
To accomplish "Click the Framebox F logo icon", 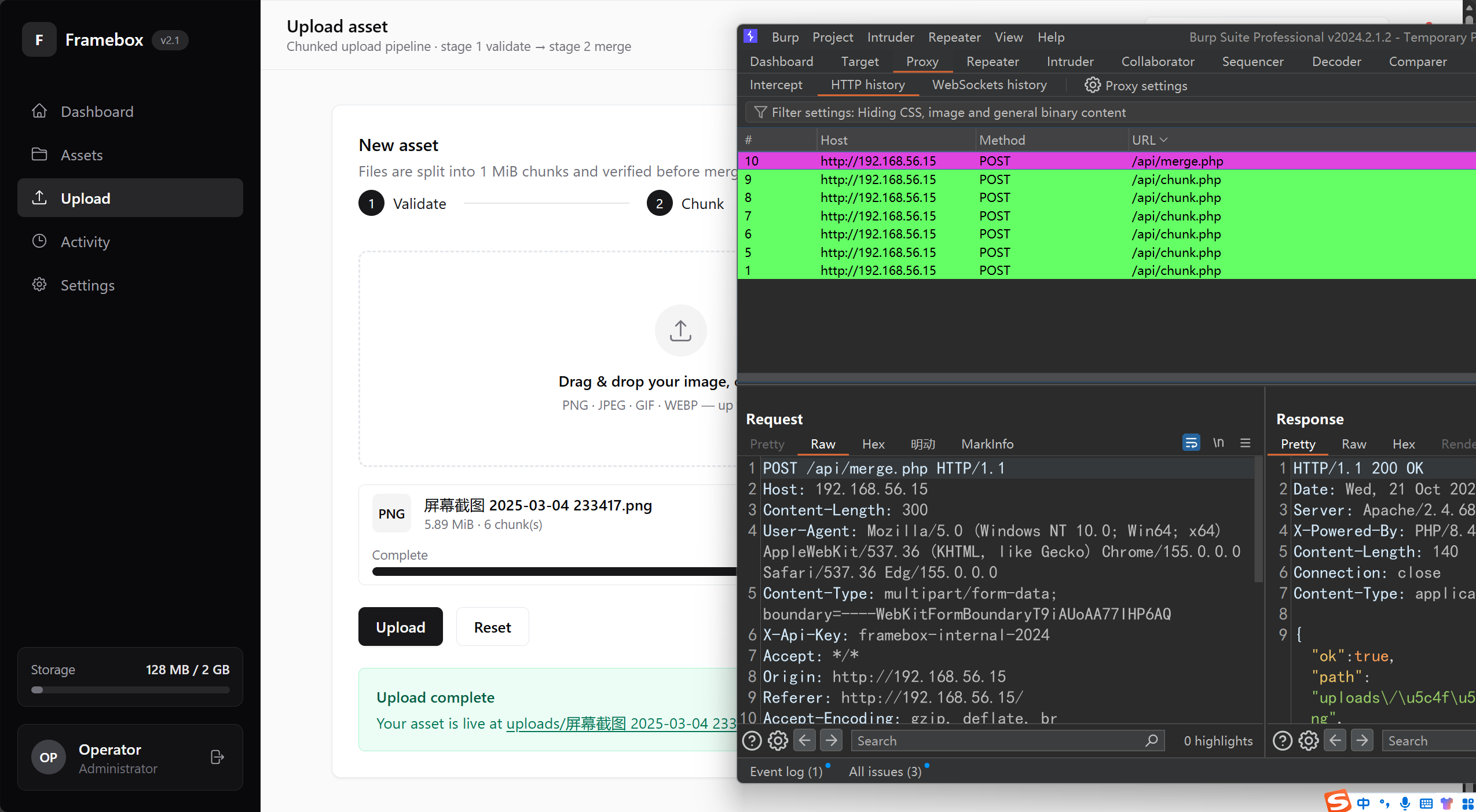I will (39, 39).
